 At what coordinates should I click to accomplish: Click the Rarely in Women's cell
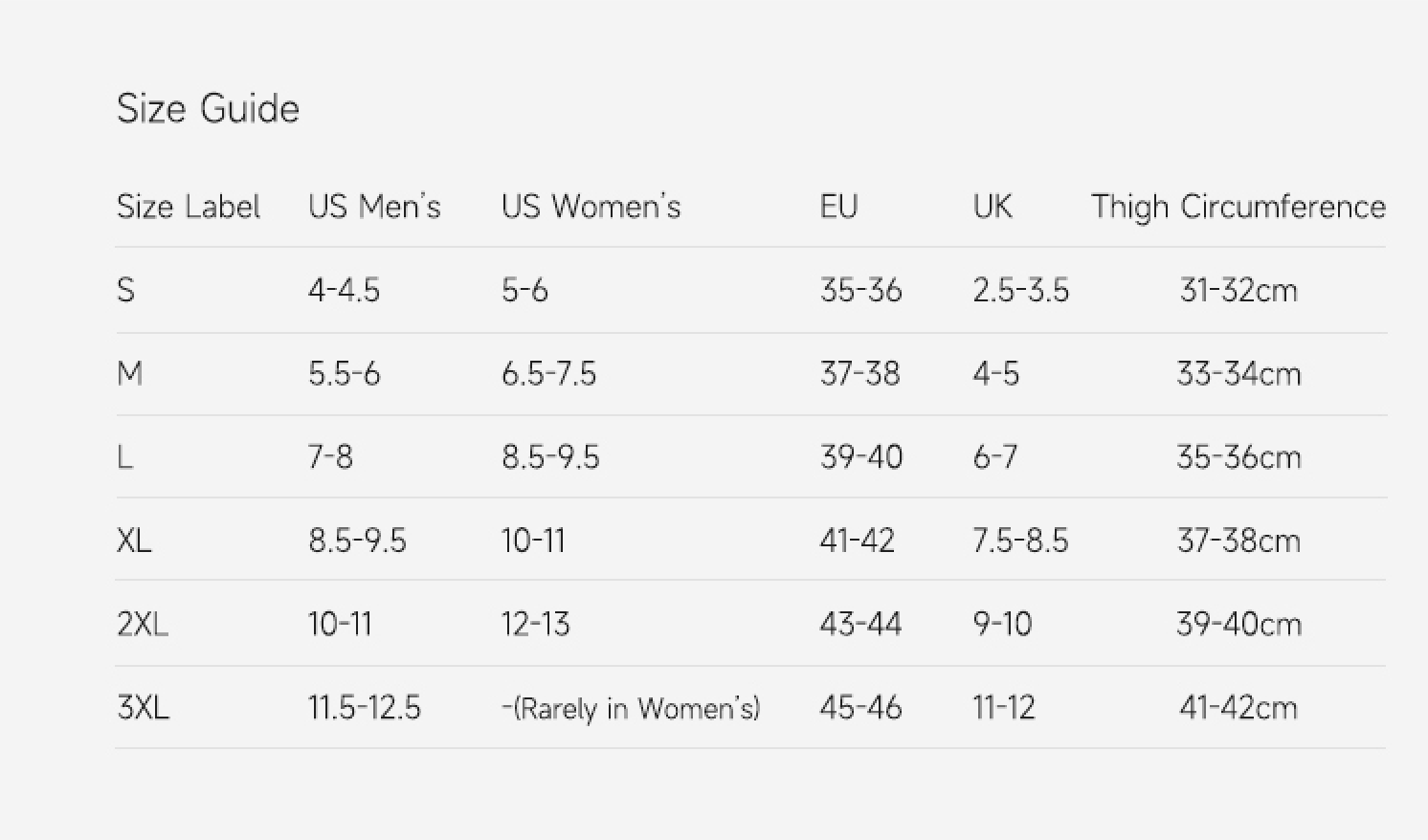[631, 708]
